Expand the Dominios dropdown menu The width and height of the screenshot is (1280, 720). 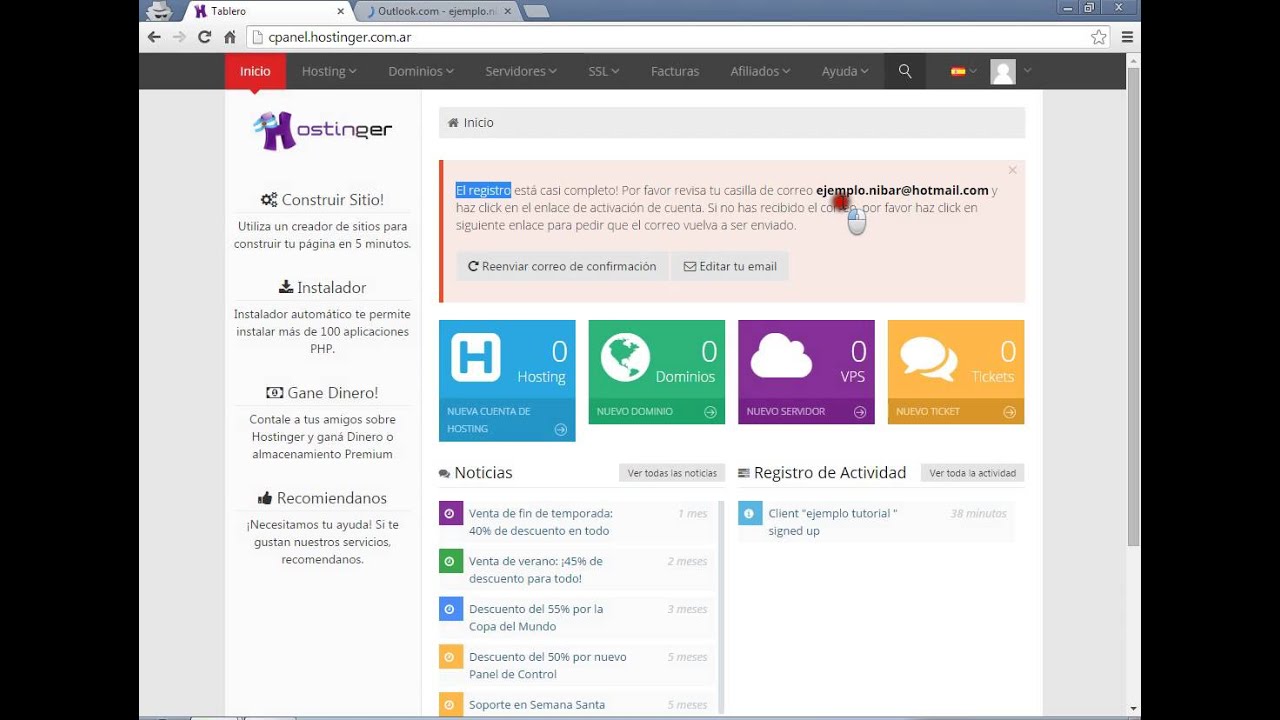pos(421,71)
